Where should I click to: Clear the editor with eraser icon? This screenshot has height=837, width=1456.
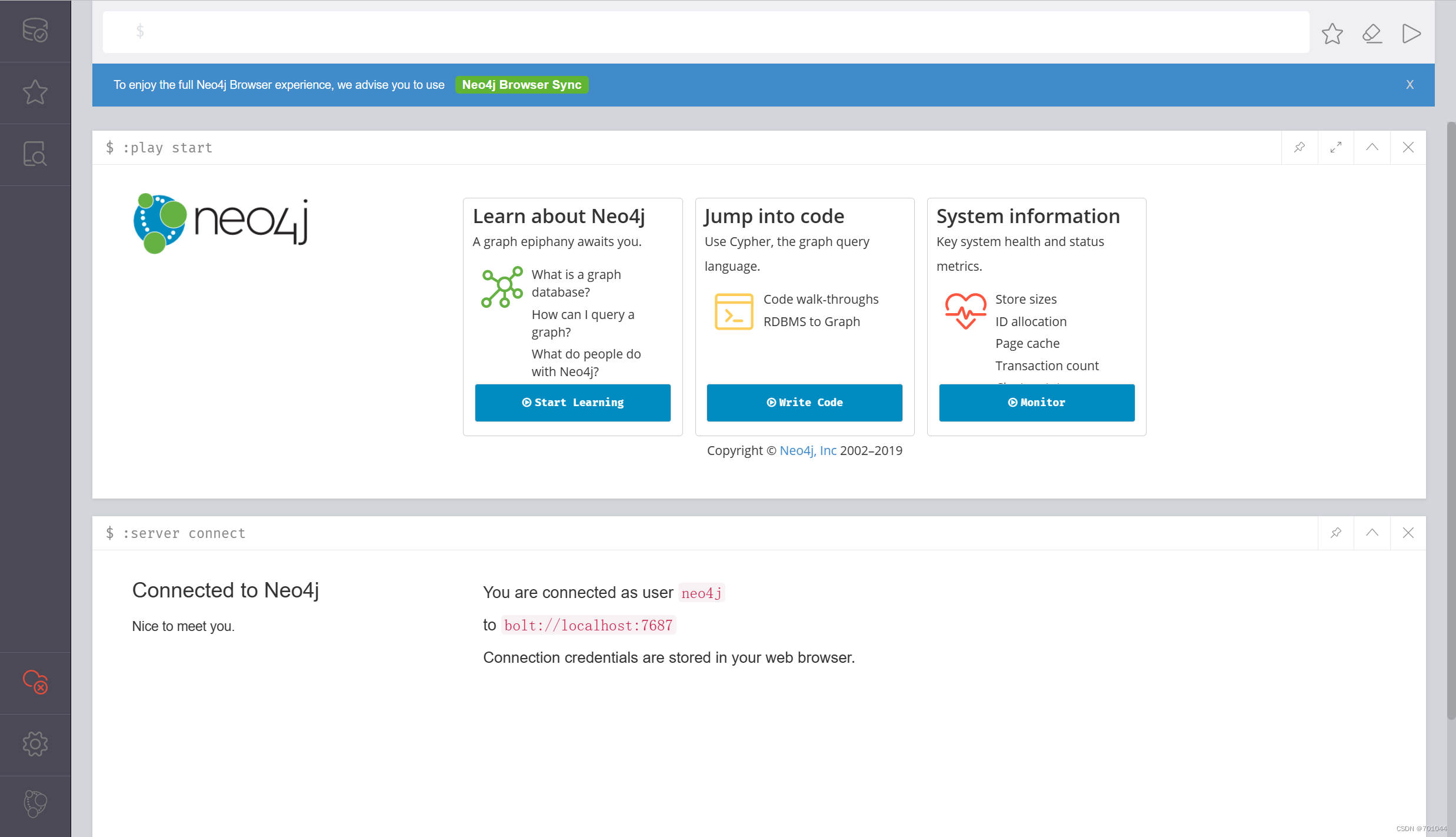pyautogui.click(x=1372, y=34)
